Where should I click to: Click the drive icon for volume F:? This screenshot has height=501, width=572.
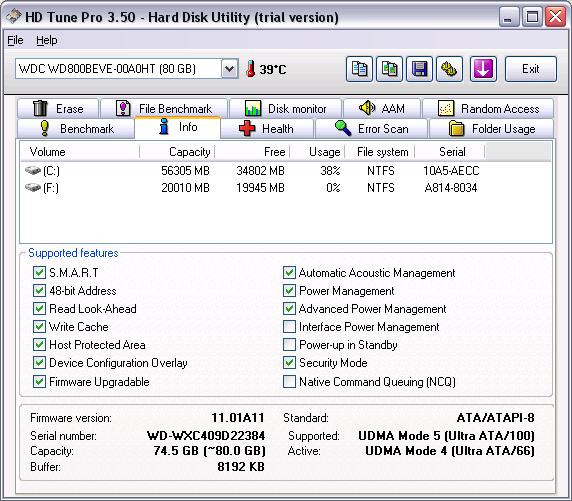click(32, 188)
